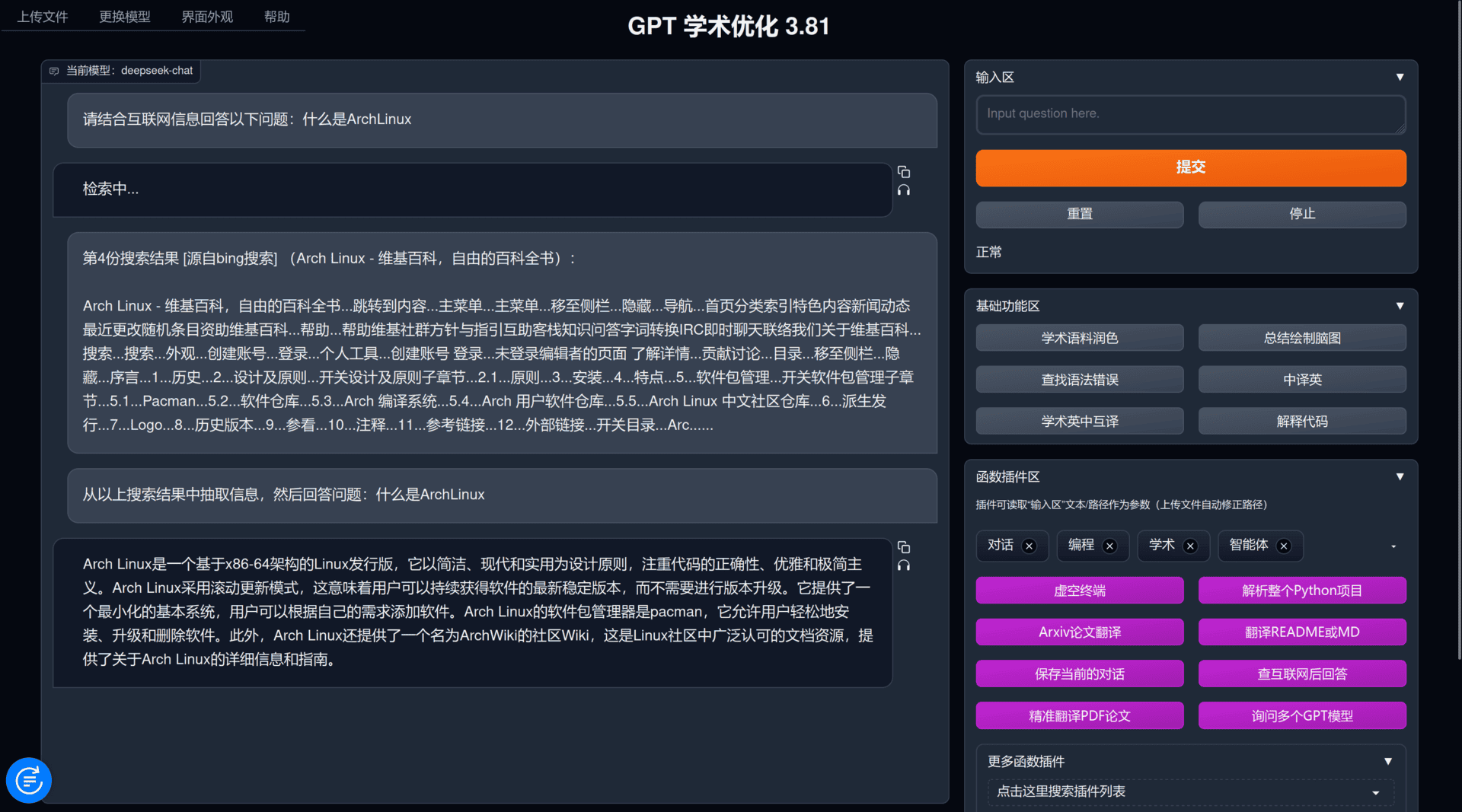Run 总结绘制脑图 function

tap(1302, 338)
